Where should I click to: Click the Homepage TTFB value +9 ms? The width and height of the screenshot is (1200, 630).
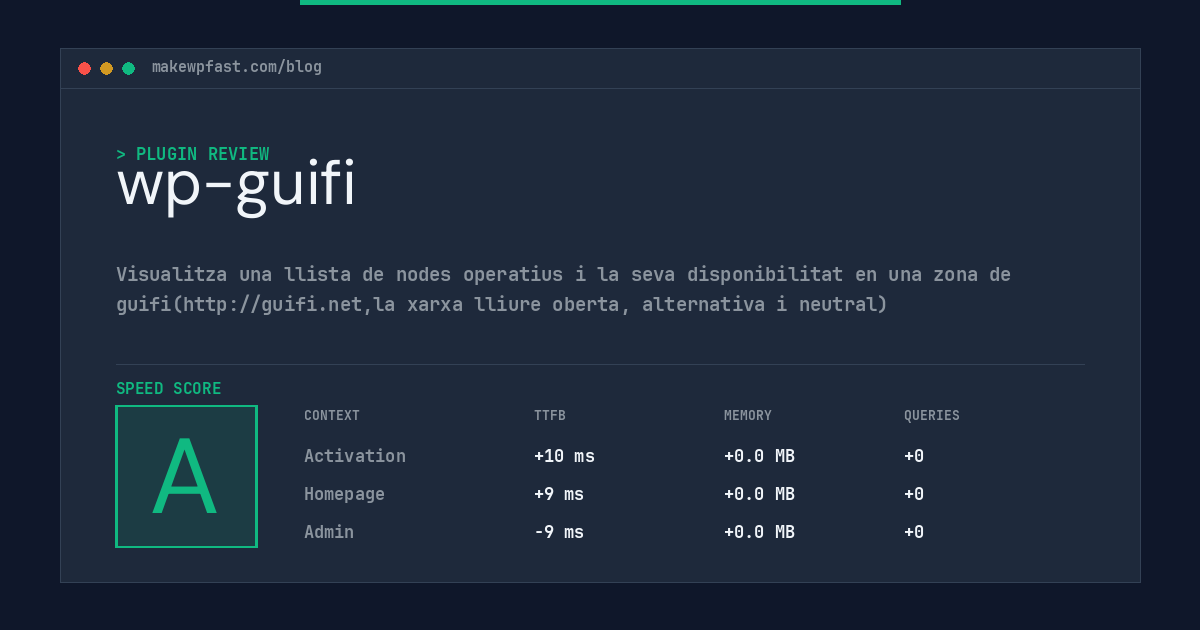pos(559,494)
